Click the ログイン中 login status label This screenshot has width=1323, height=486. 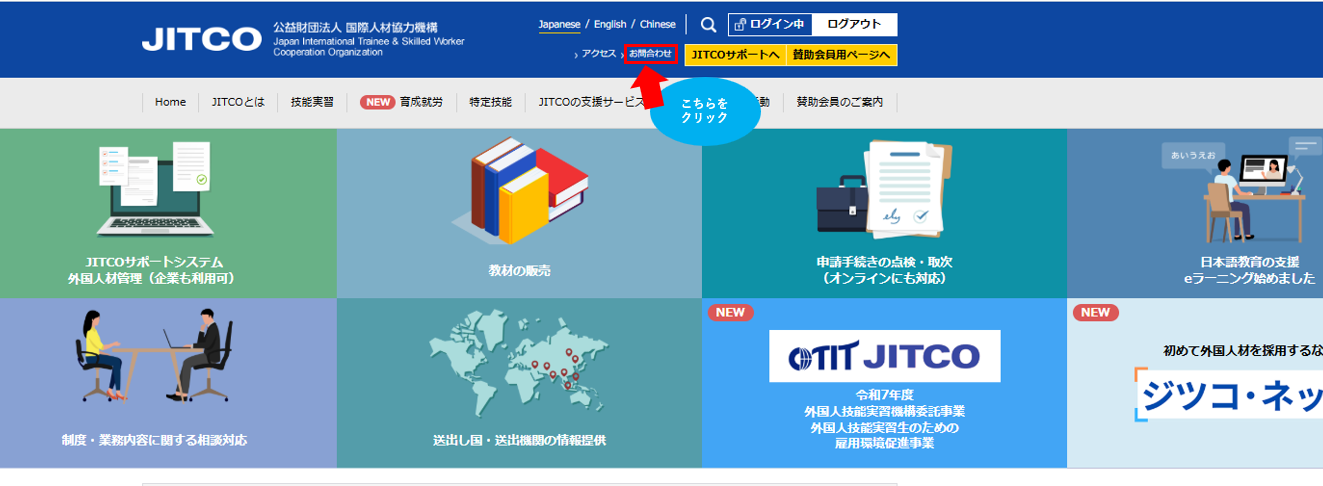click(x=778, y=25)
